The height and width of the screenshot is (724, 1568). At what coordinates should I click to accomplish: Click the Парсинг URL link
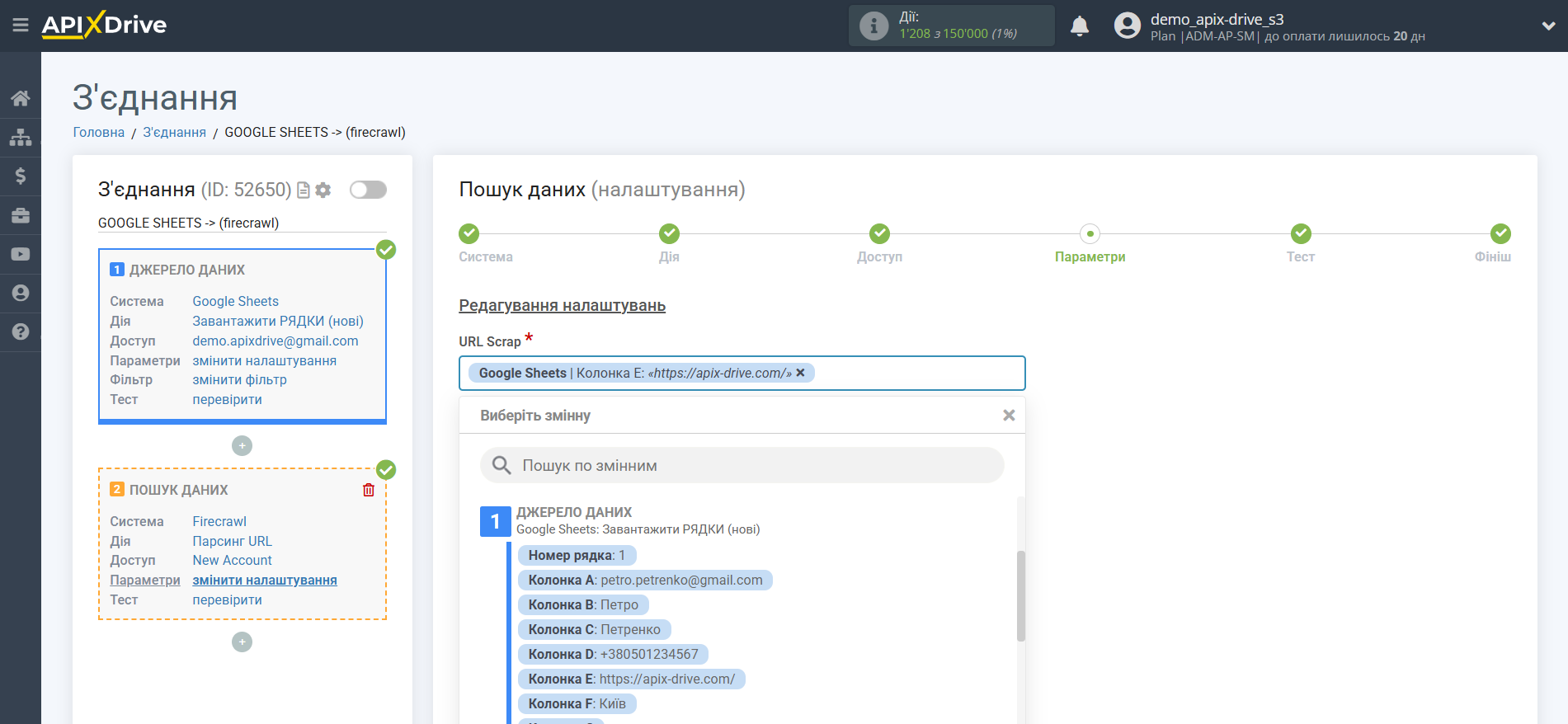pos(232,542)
